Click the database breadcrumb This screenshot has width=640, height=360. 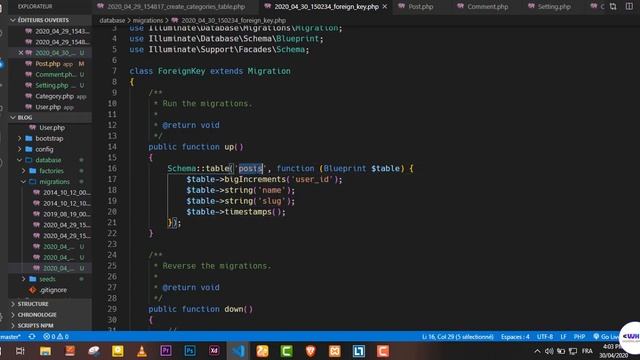coord(112,20)
